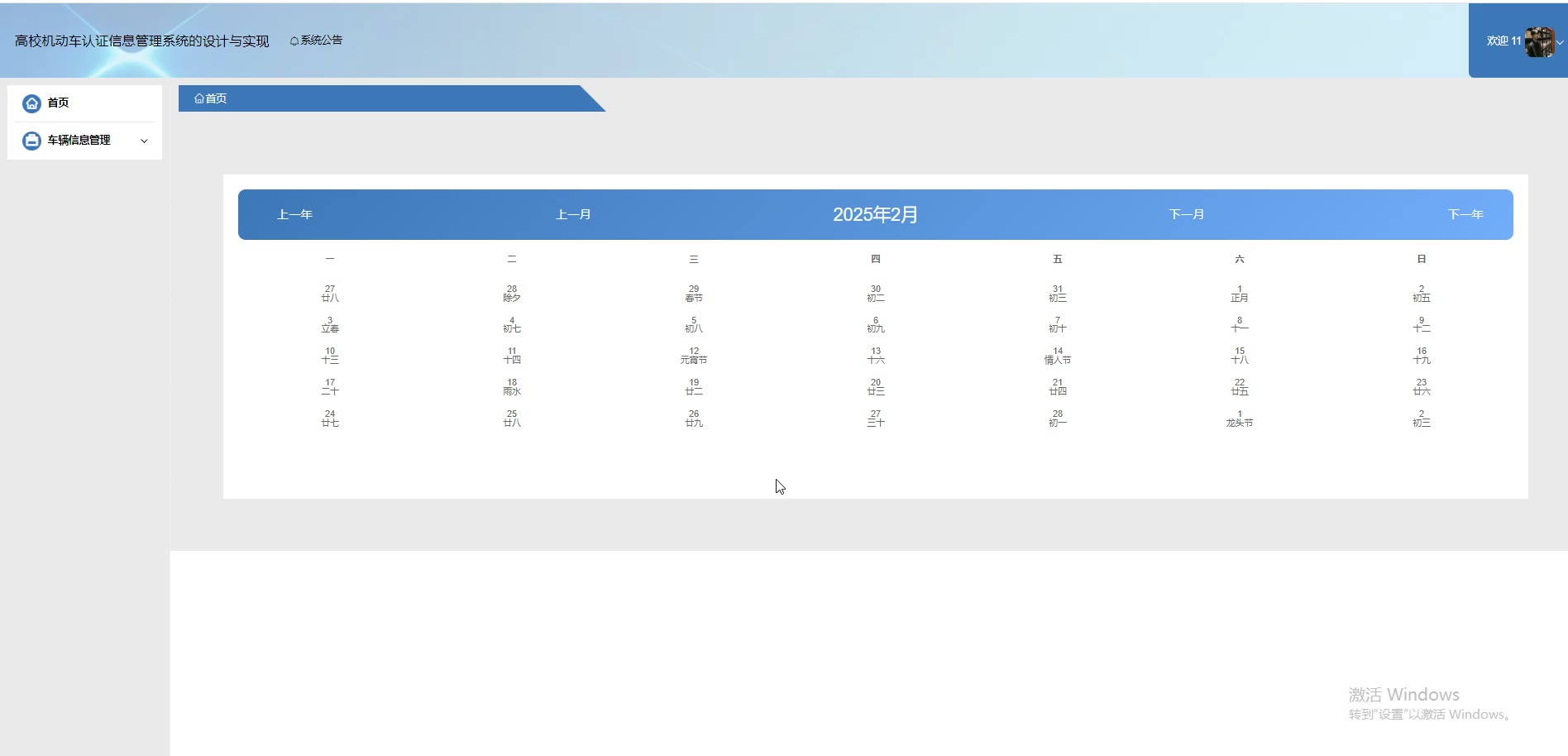Screen dimensions: 1568x756
Task: Select date 1 龙头节
Action: coord(1240,419)
